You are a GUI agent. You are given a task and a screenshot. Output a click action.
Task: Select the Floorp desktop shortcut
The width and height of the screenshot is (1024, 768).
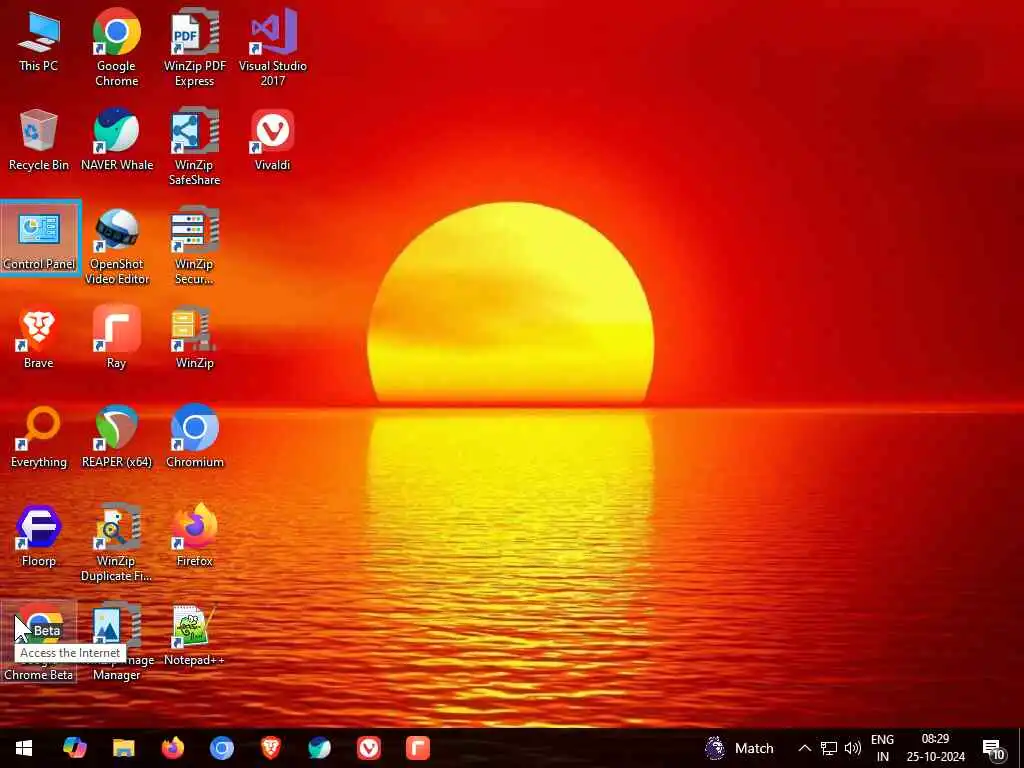tap(39, 536)
